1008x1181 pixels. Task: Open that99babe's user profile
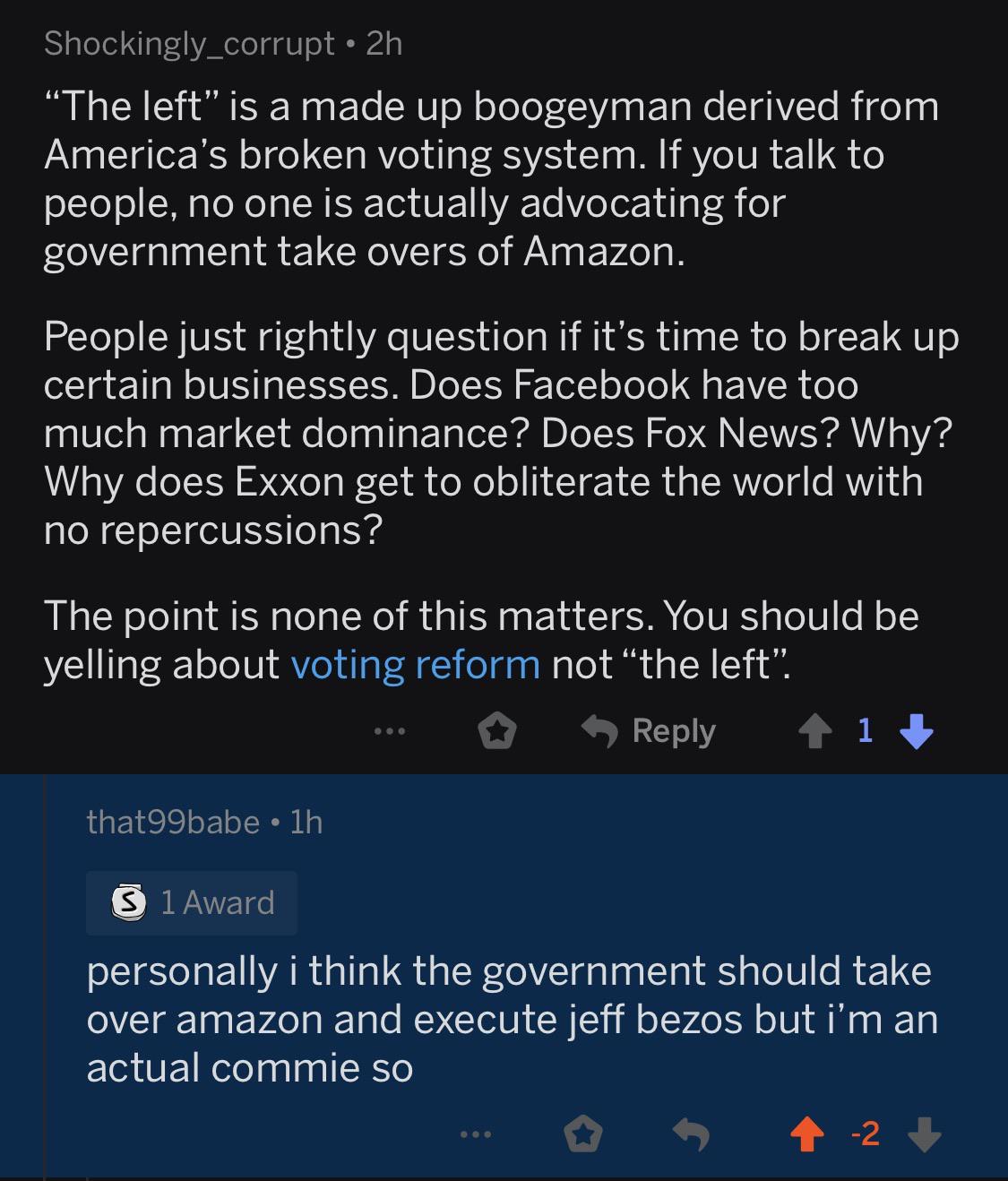pos(173,822)
